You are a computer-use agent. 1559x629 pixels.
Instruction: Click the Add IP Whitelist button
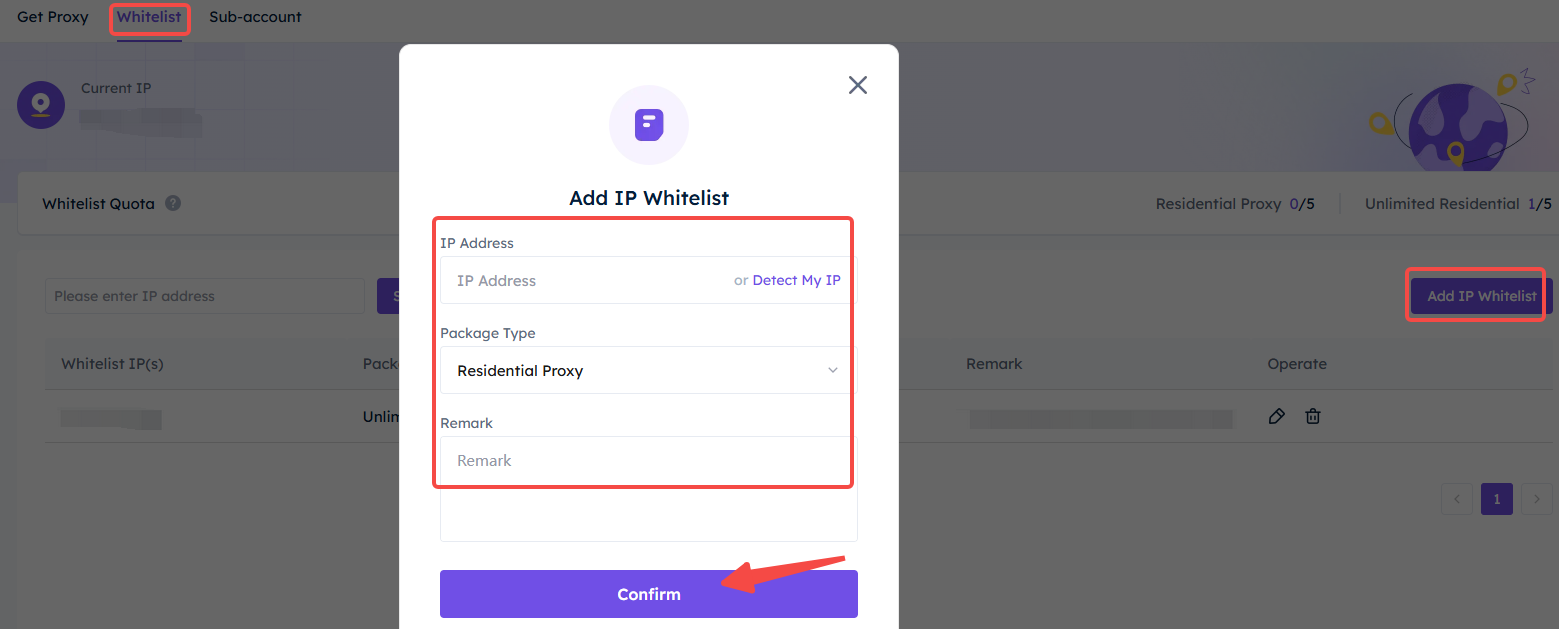click(x=1481, y=296)
